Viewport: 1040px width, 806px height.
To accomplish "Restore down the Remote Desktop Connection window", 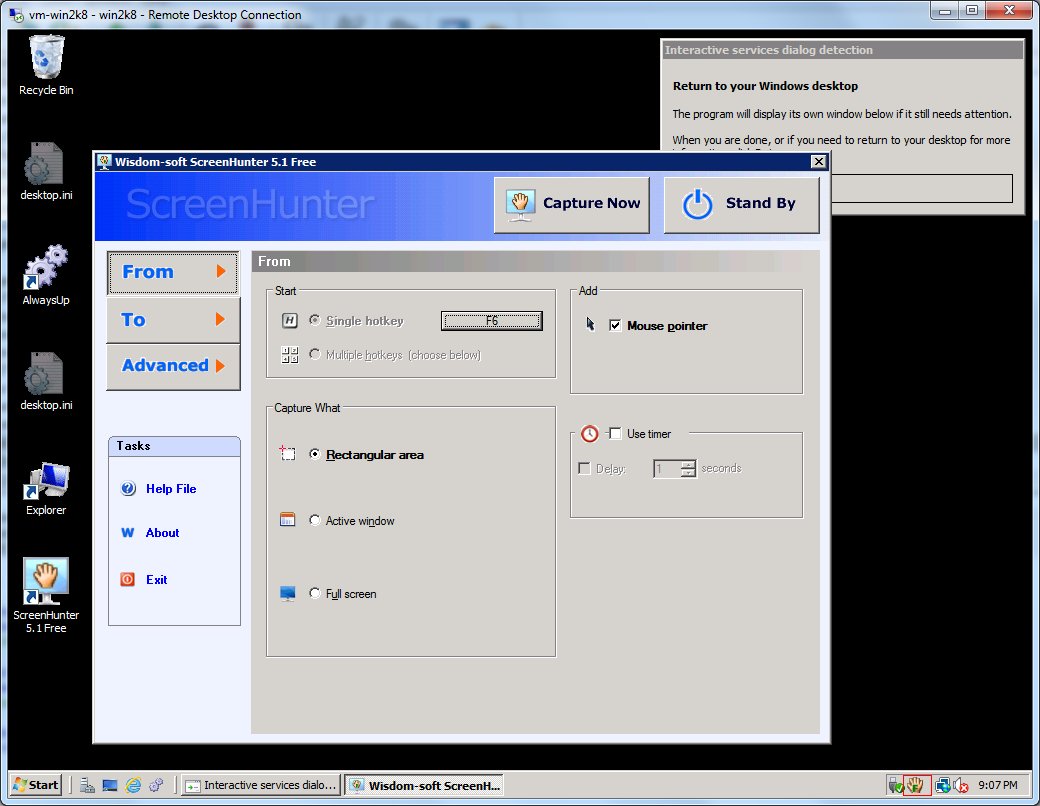I will tap(971, 11).
